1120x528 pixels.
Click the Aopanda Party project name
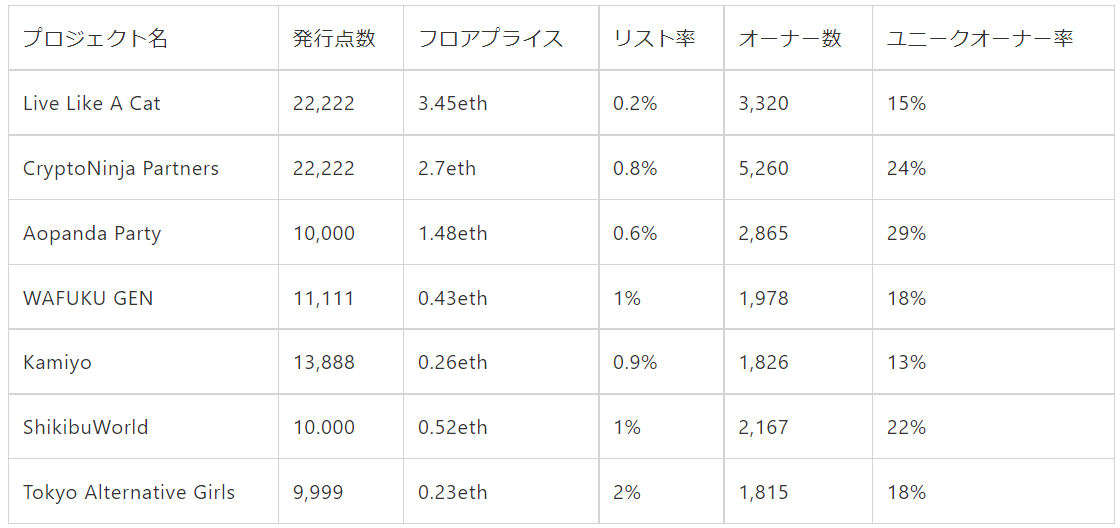tap(92, 233)
